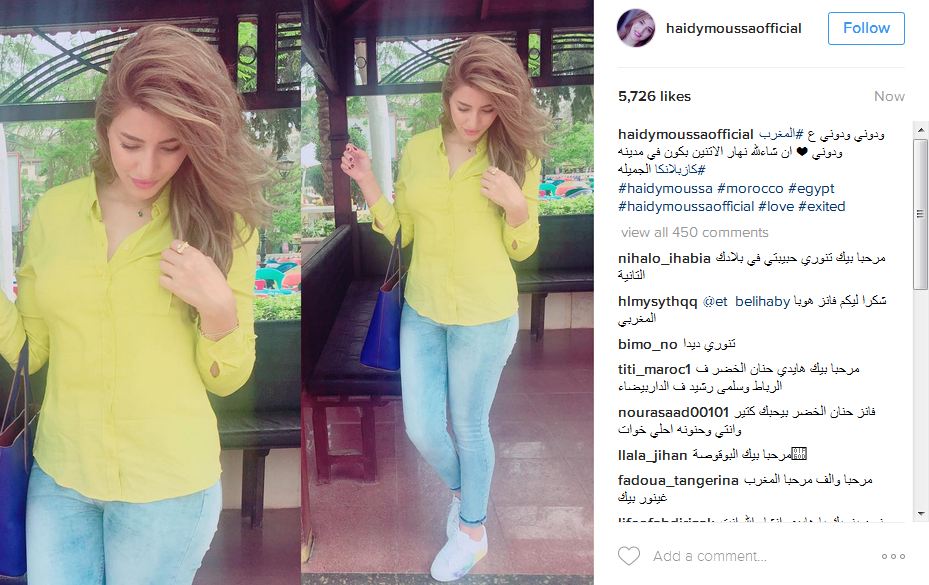Open commenter titi_maroc1's profile

point(655,369)
